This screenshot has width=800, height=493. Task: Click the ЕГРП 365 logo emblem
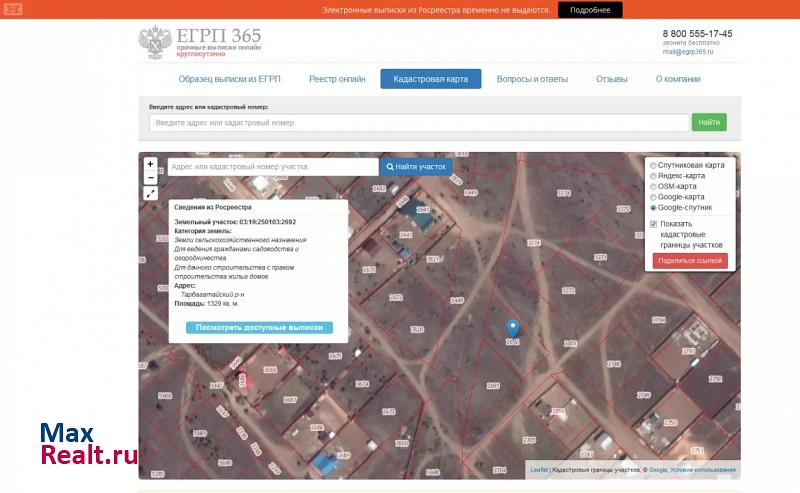click(x=155, y=42)
